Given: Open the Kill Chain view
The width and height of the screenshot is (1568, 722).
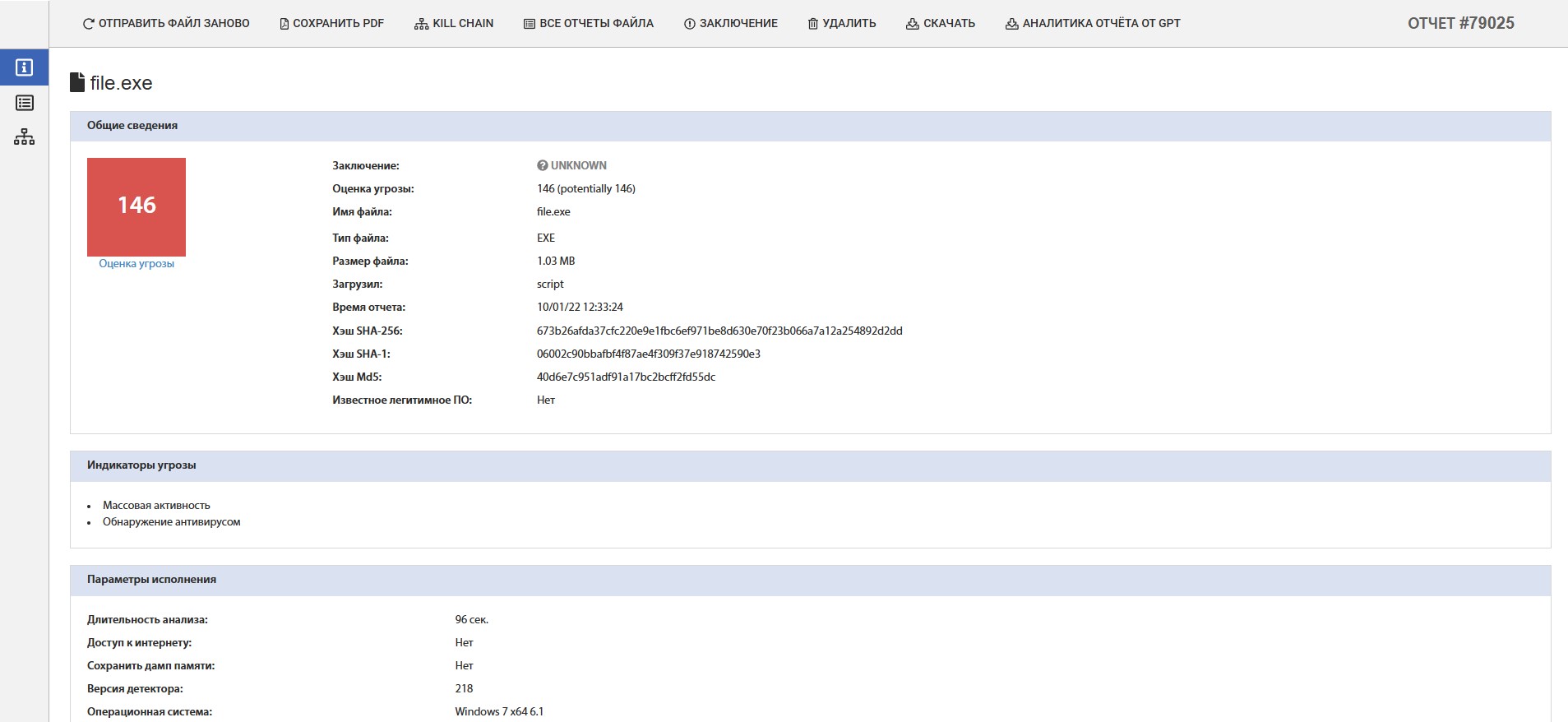Looking at the screenshot, I should [x=454, y=24].
